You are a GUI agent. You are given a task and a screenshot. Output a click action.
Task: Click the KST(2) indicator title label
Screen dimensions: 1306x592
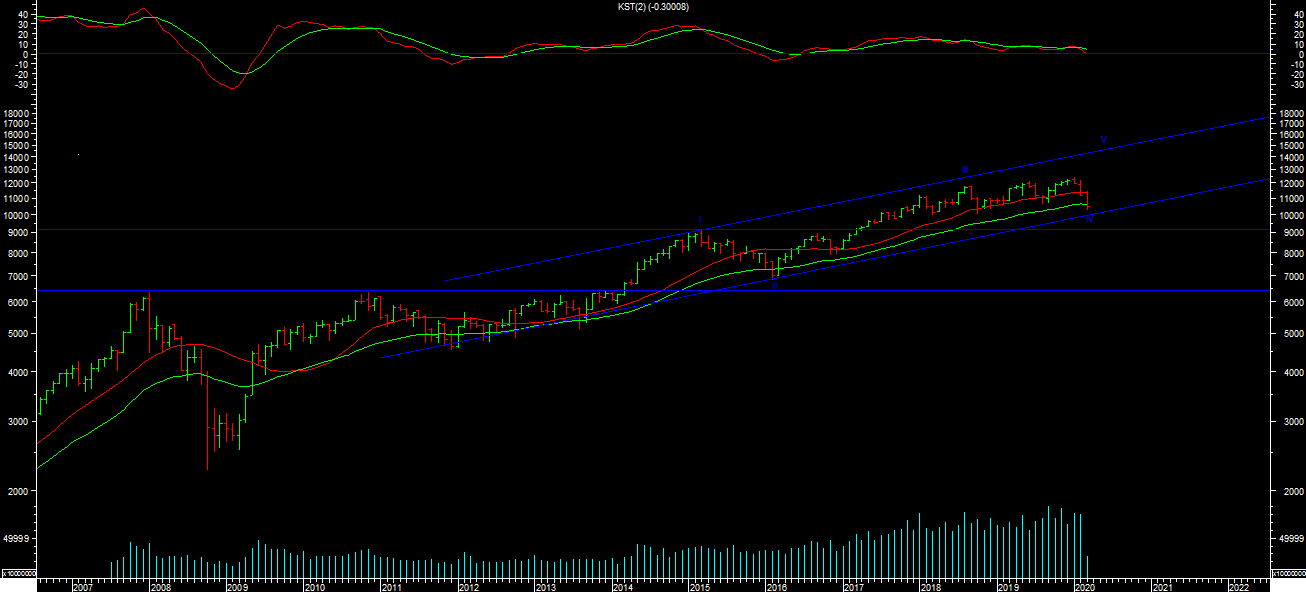click(653, 7)
